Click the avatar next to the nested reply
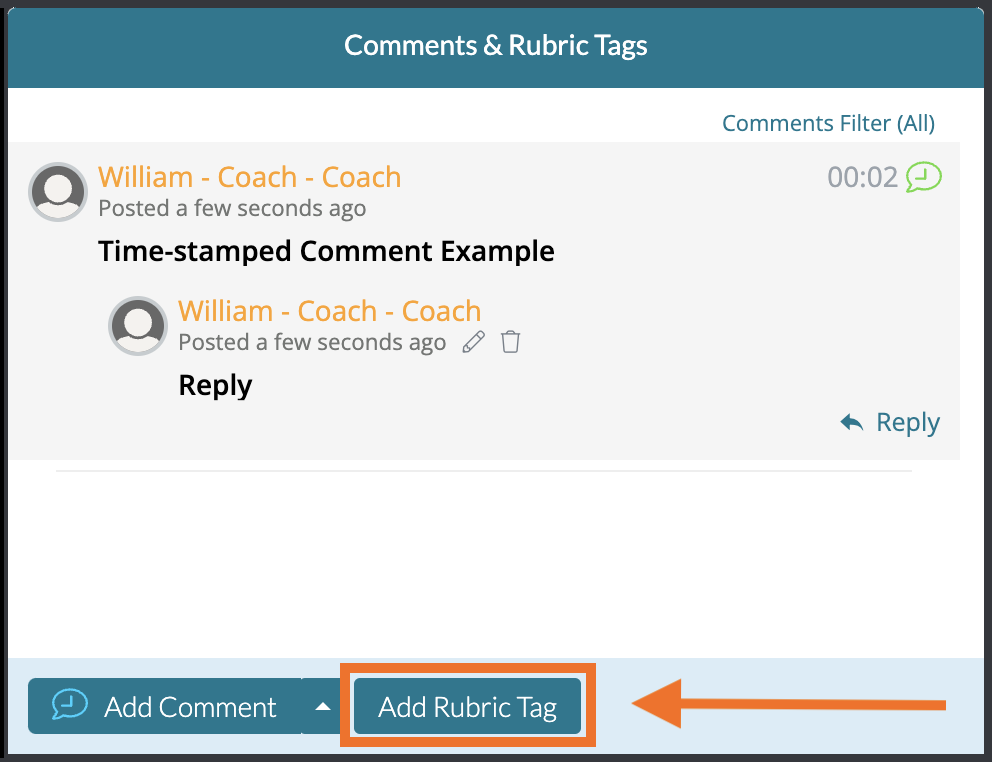The image size is (992, 762). coord(138,325)
